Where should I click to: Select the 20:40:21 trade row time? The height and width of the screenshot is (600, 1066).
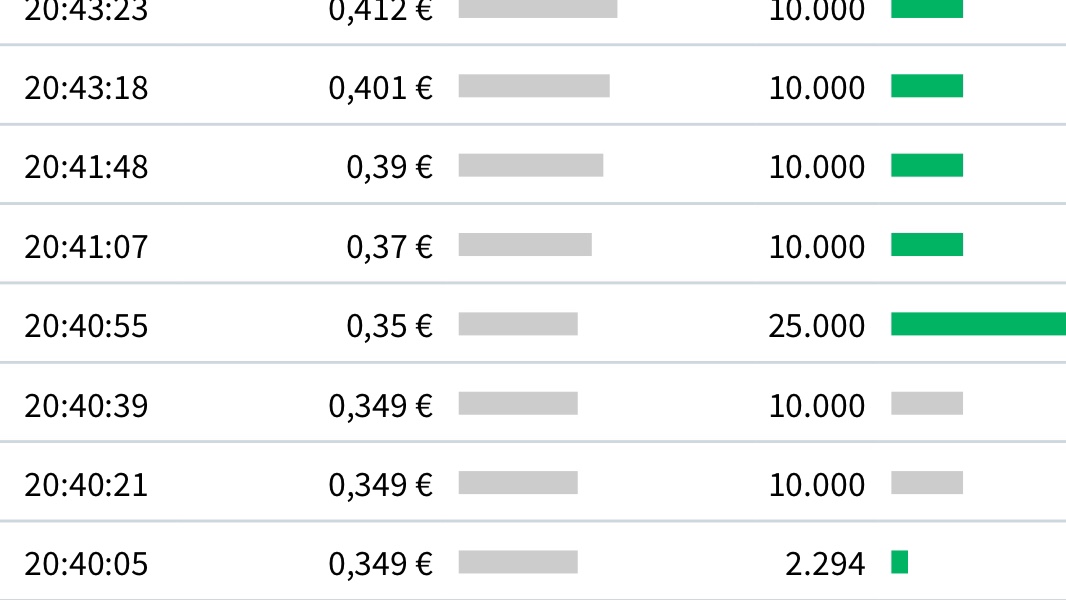pos(86,485)
